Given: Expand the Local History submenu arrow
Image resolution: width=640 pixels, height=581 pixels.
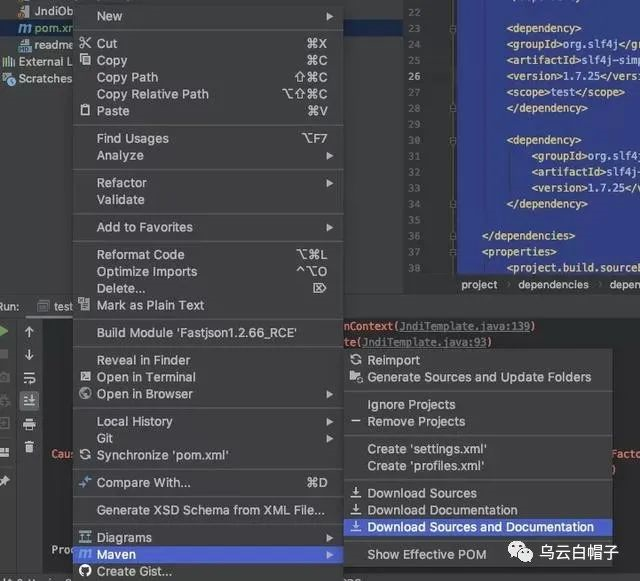Looking at the screenshot, I should [330, 422].
